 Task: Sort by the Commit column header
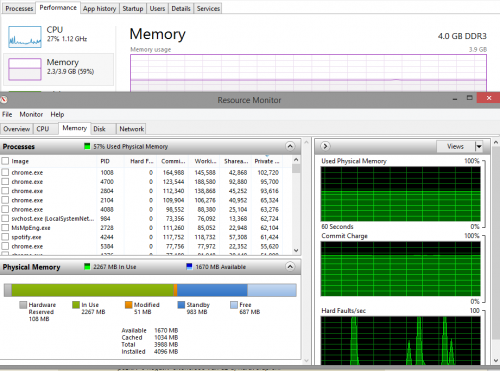pos(172,161)
